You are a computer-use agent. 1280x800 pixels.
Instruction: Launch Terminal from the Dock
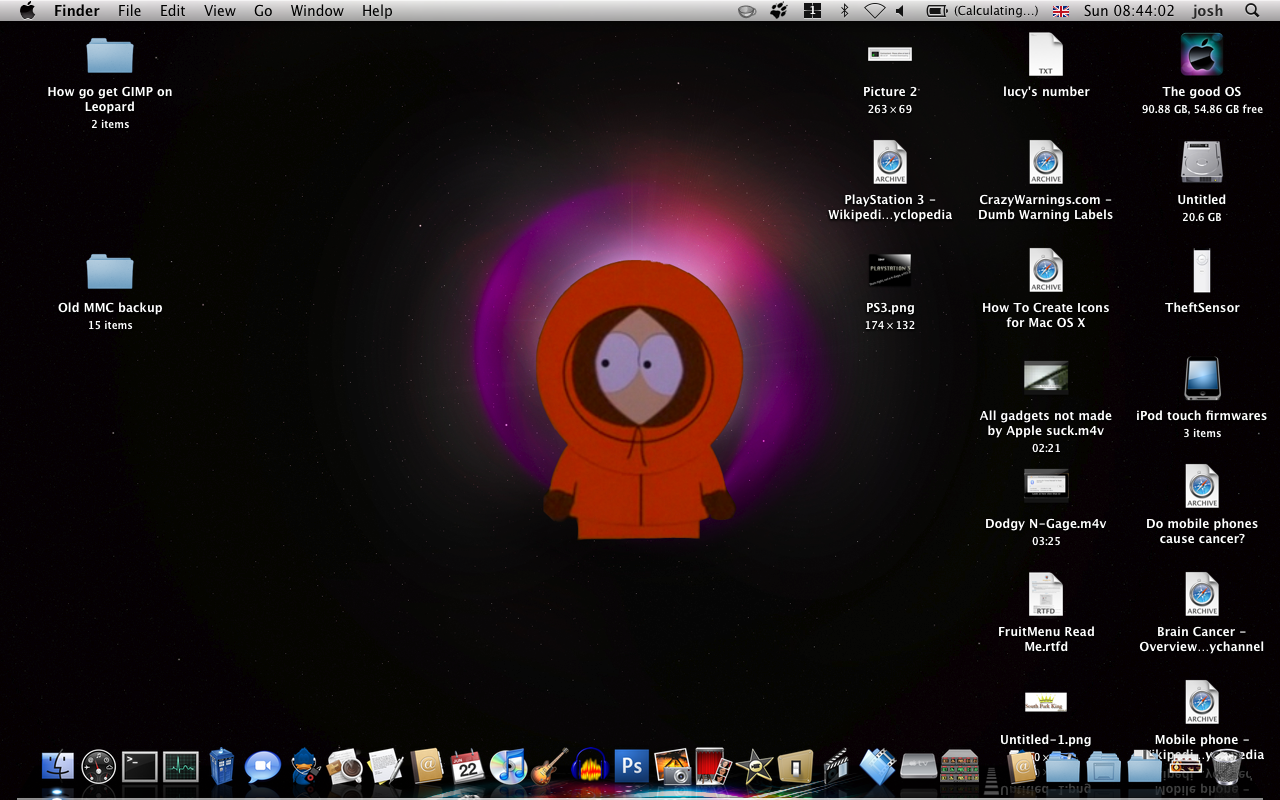click(140, 767)
